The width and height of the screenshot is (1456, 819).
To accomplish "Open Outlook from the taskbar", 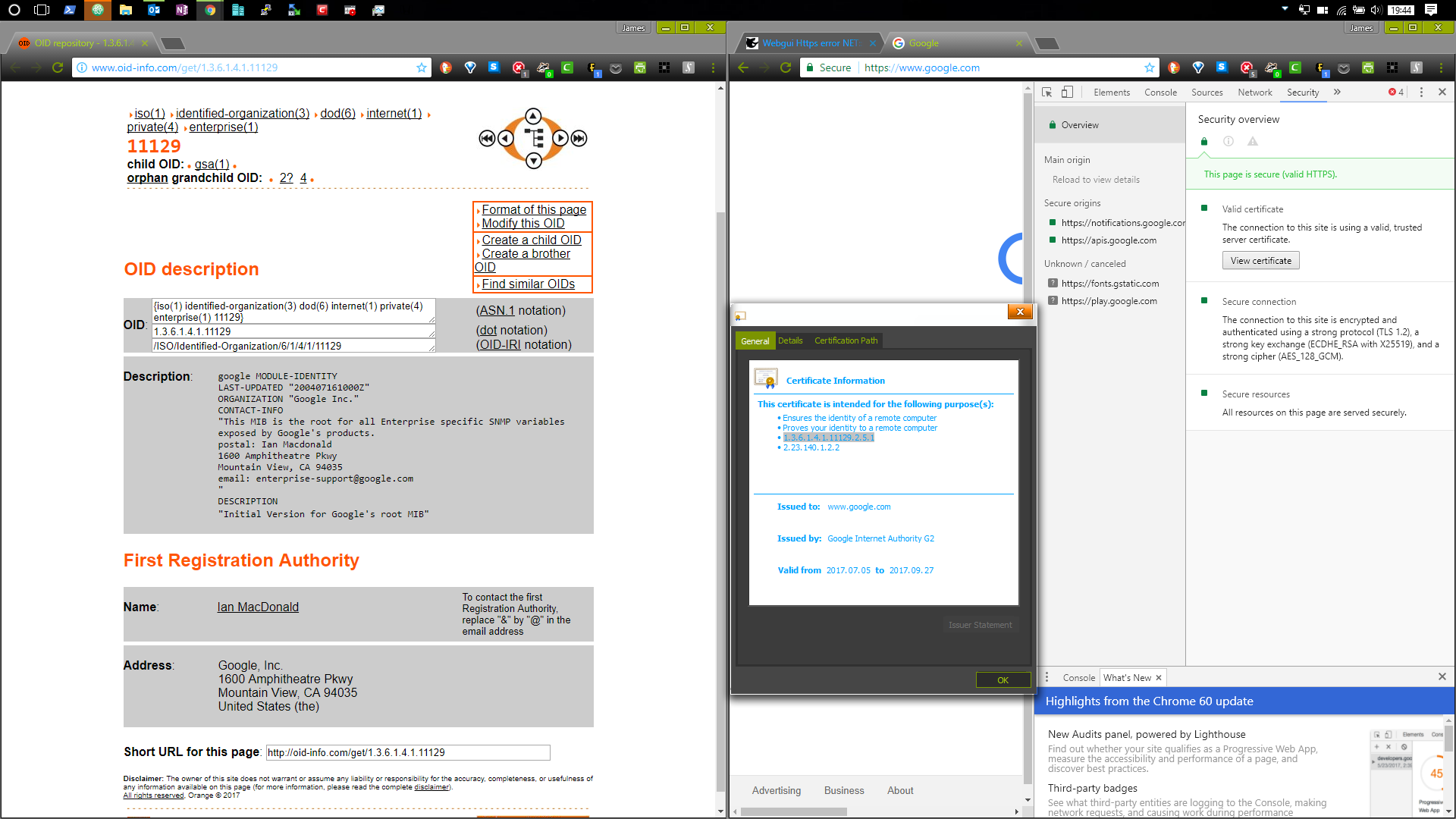I will pyautogui.click(x=154, y=10).
